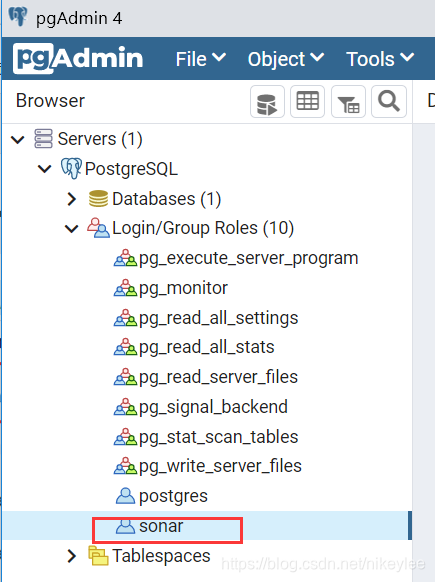Screen dimensions: 435x582
Task: Click the Databases cylinder icon
Action: (x=98, y=199)
